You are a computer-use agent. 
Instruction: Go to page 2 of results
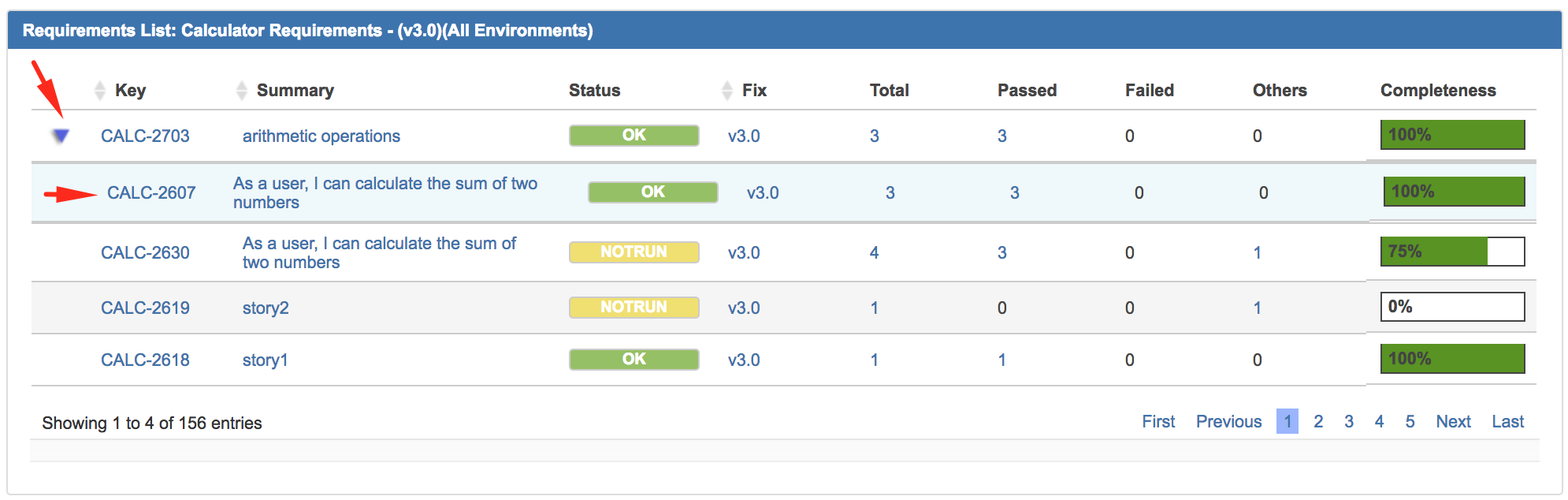pyautogui.click(x=1318, y=421)
